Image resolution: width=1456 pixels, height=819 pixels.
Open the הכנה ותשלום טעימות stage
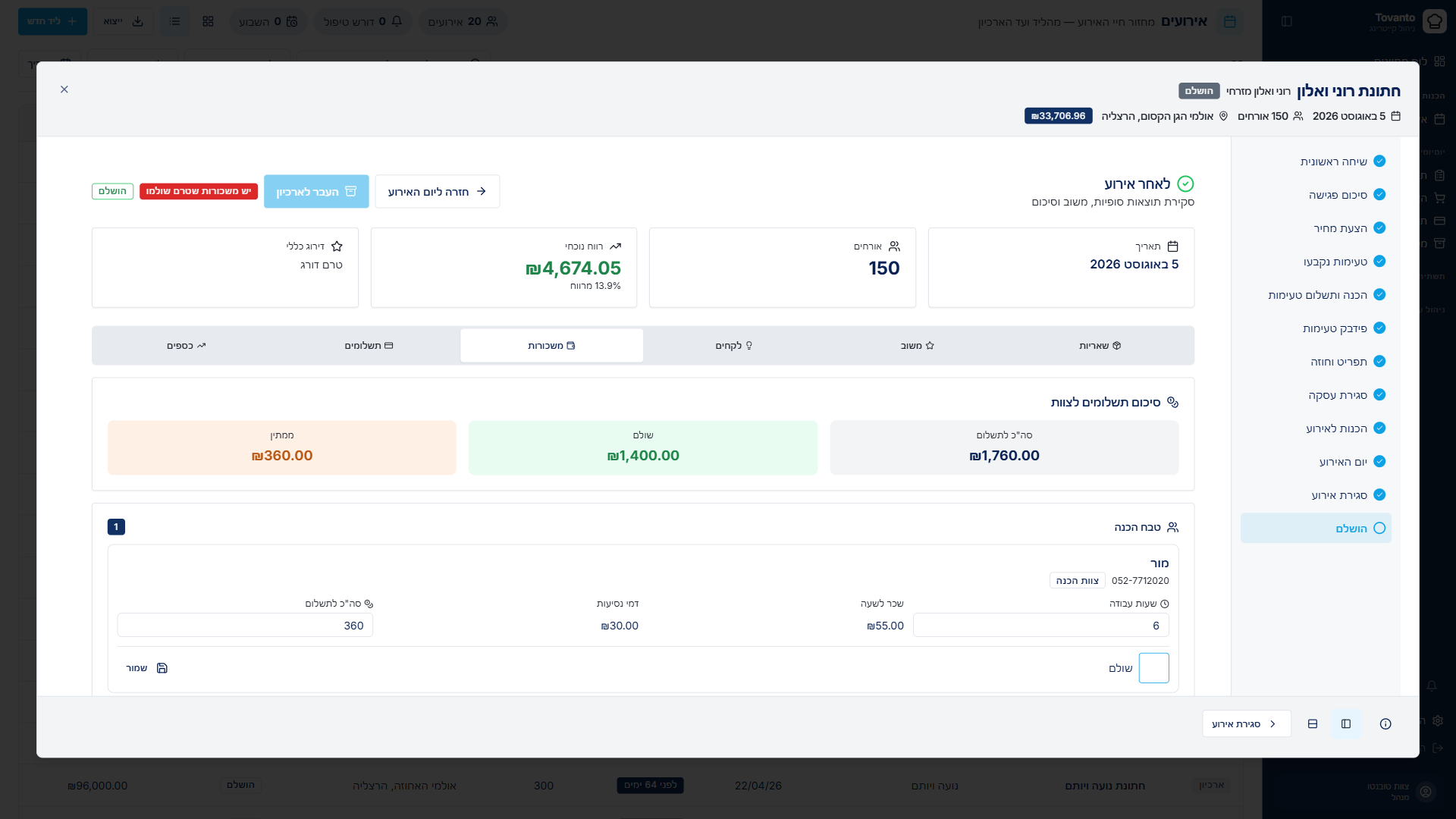coord(1316,295)
